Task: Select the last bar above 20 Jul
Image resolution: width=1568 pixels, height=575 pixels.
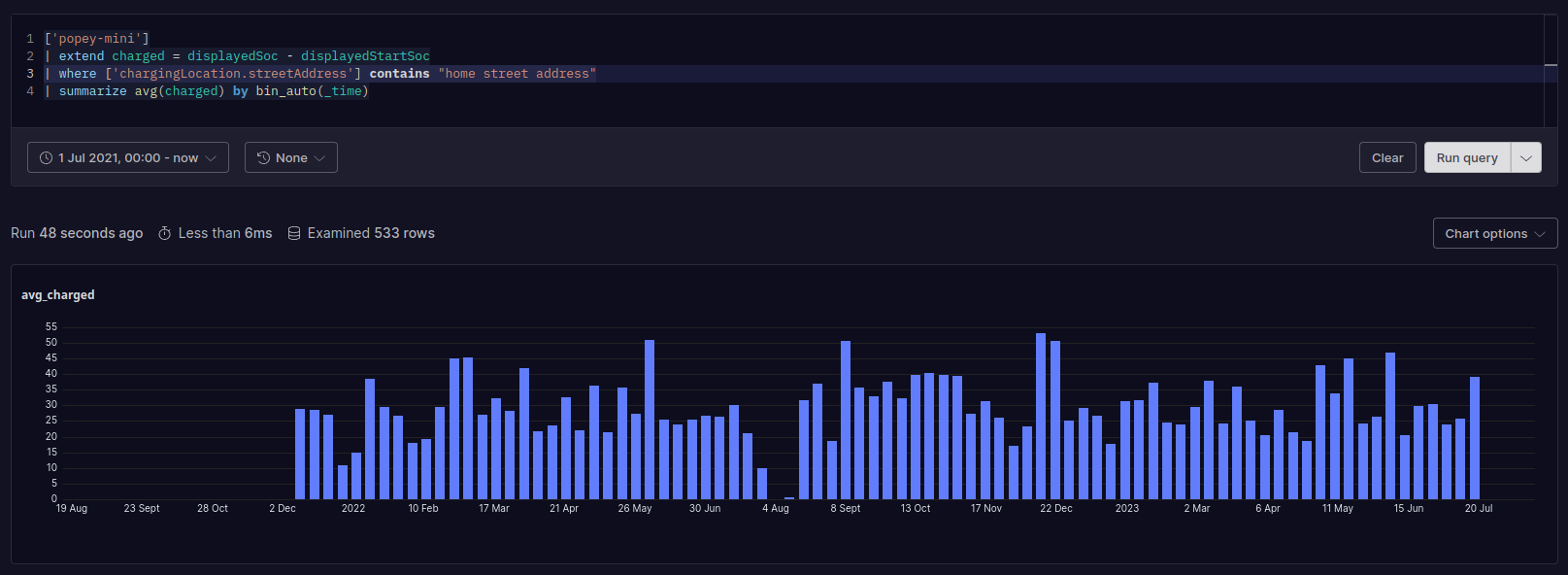Action: tap(1475, 437)
